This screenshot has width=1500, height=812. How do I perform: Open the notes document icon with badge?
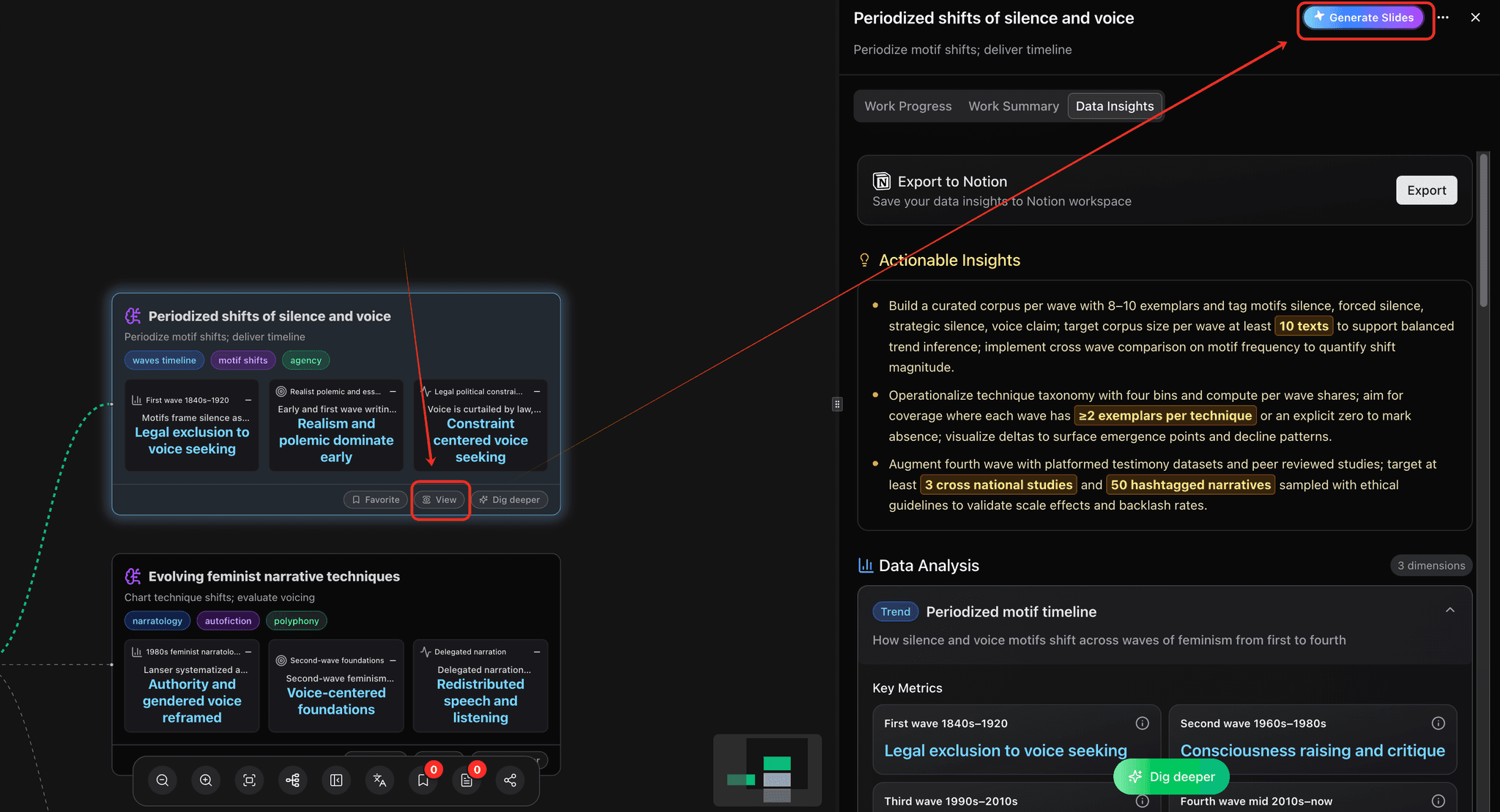pos(467,781)
